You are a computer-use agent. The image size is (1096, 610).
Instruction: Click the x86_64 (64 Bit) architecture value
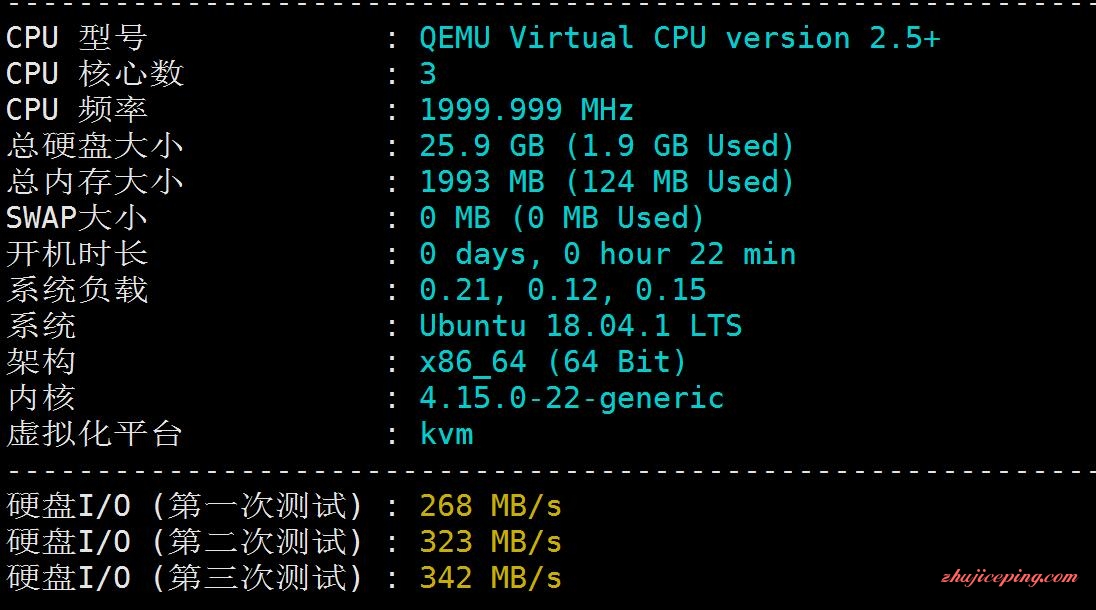click(553, 362)
